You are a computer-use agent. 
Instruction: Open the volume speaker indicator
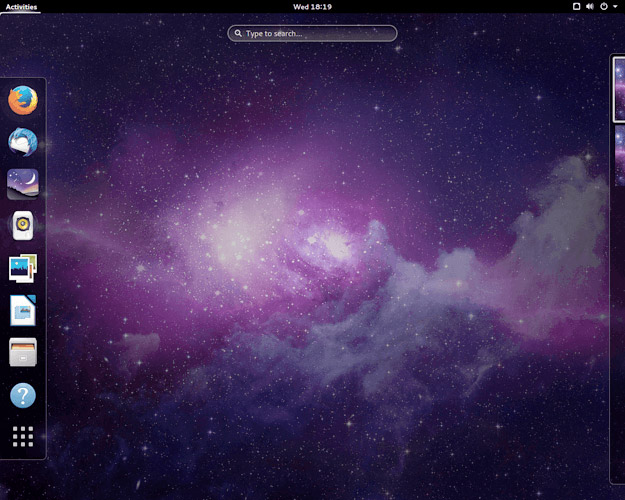pyautogui.click(x=590, y=6)
